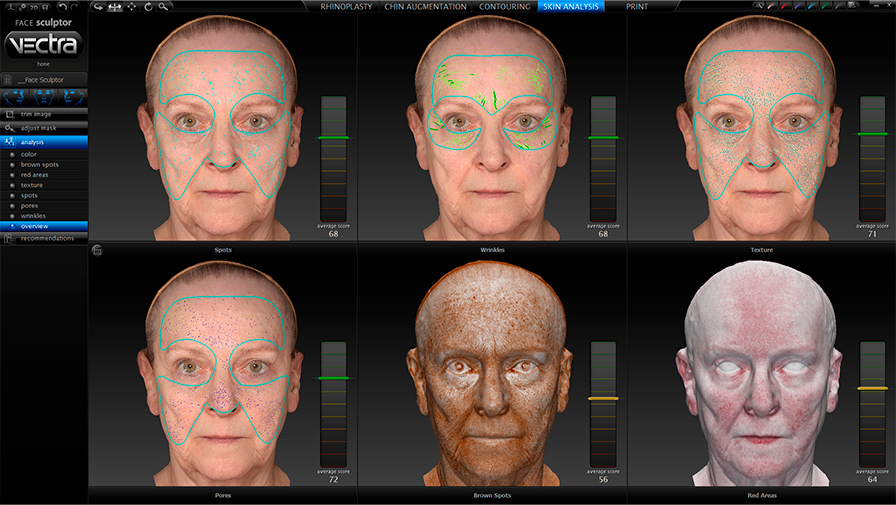This screenshot has height=505, width=896.
Task: Click the redo arrow icon
Action: 76,7
